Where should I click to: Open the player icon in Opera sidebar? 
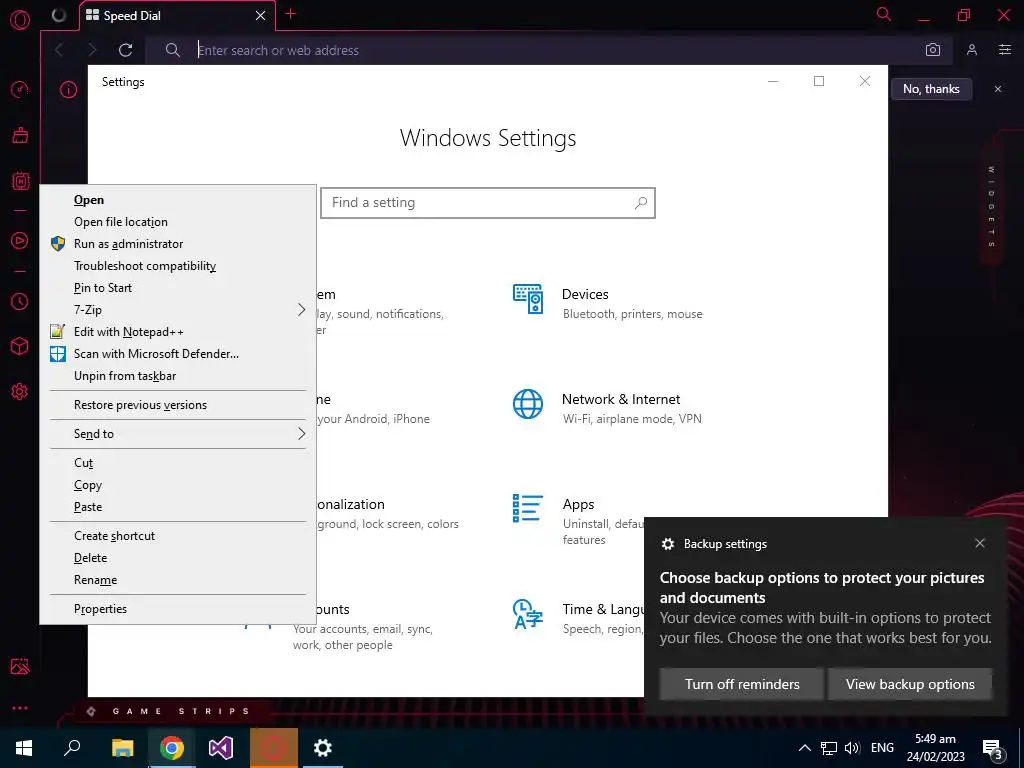(20, 240)
